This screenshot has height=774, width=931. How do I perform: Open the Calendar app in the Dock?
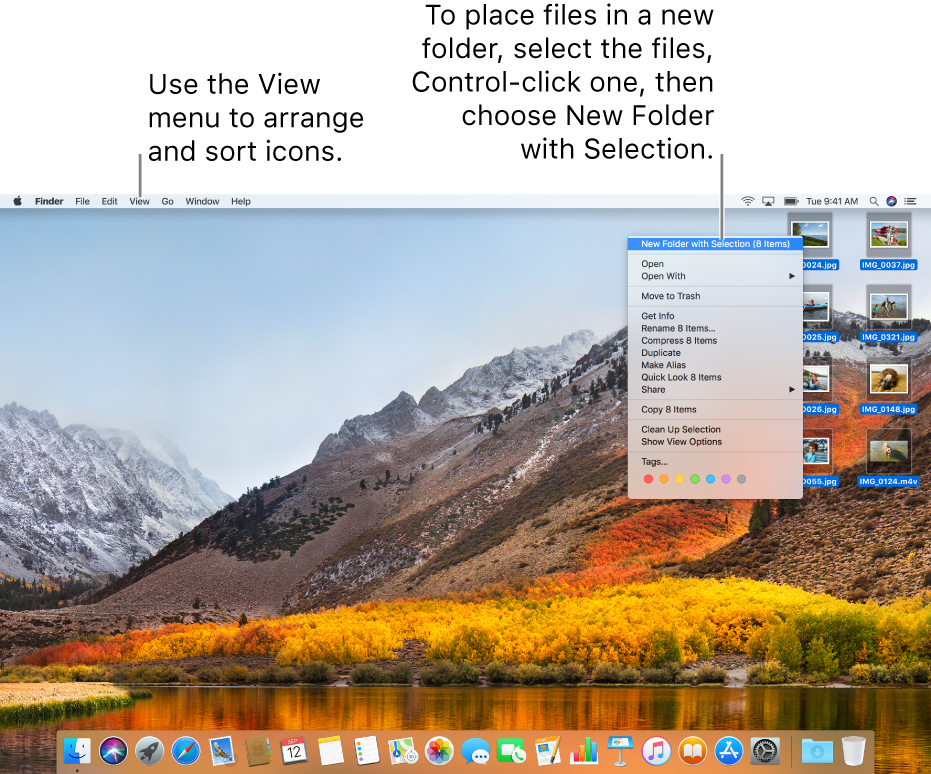295,751
